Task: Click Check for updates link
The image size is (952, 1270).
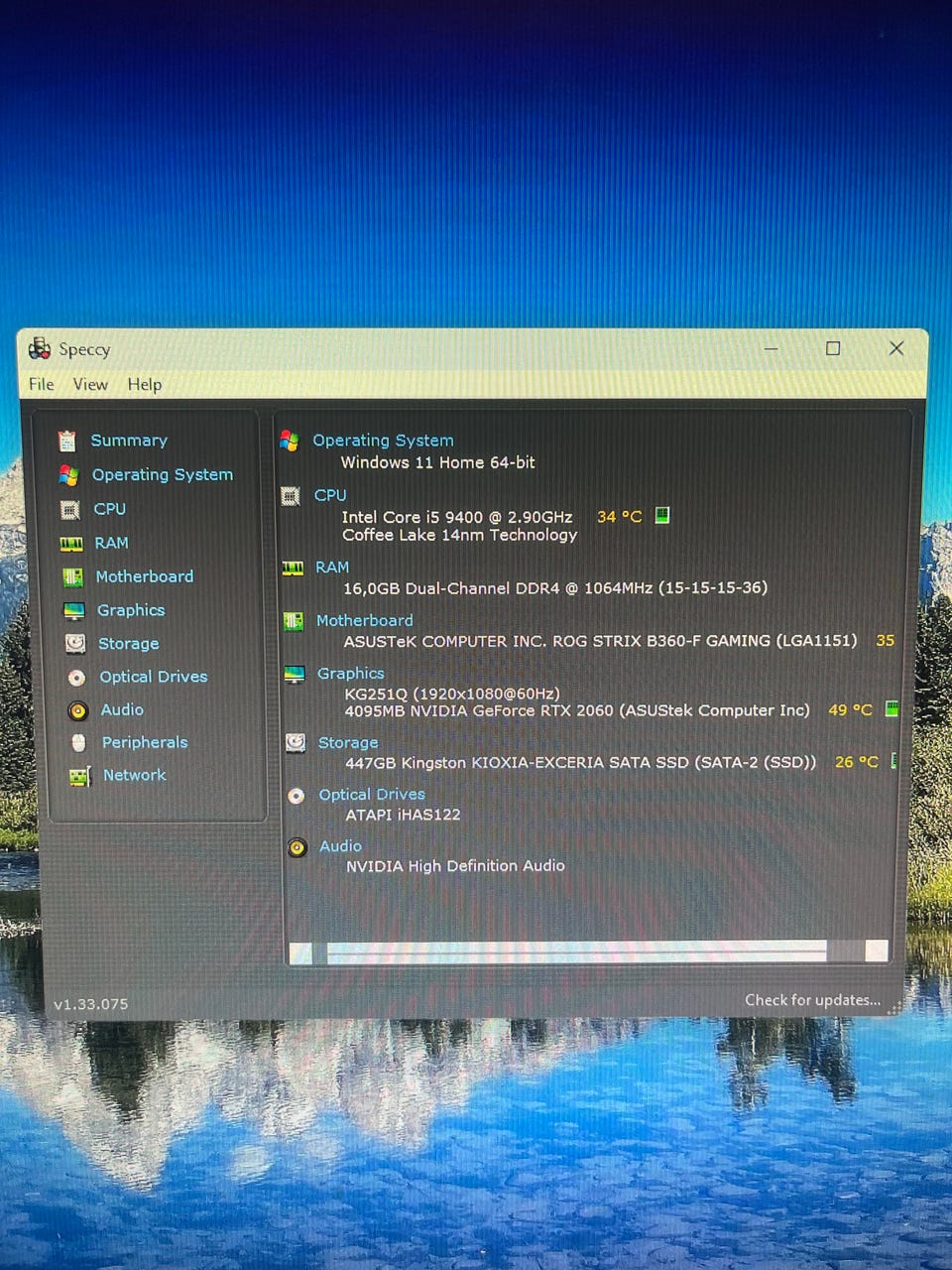Action: click(813, 1000)
